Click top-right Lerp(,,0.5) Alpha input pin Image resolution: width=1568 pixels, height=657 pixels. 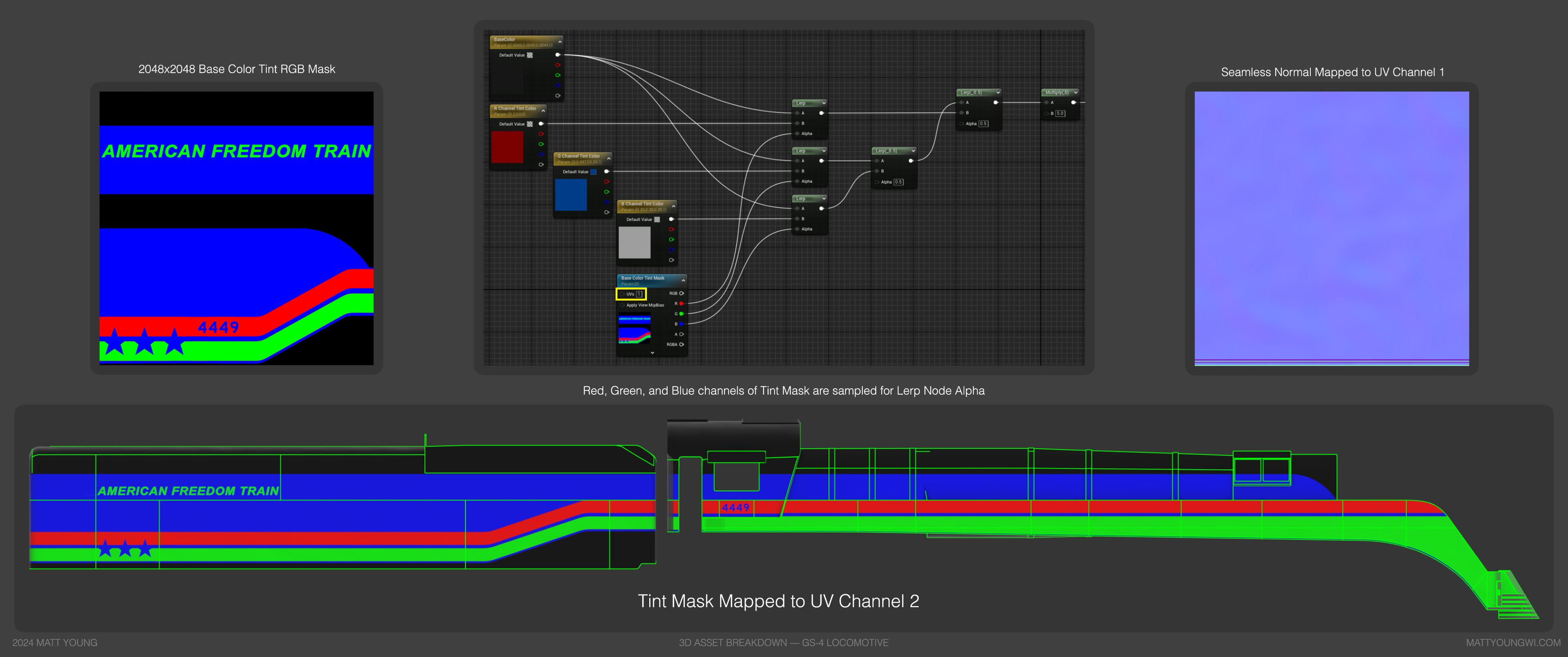(962, 124)
